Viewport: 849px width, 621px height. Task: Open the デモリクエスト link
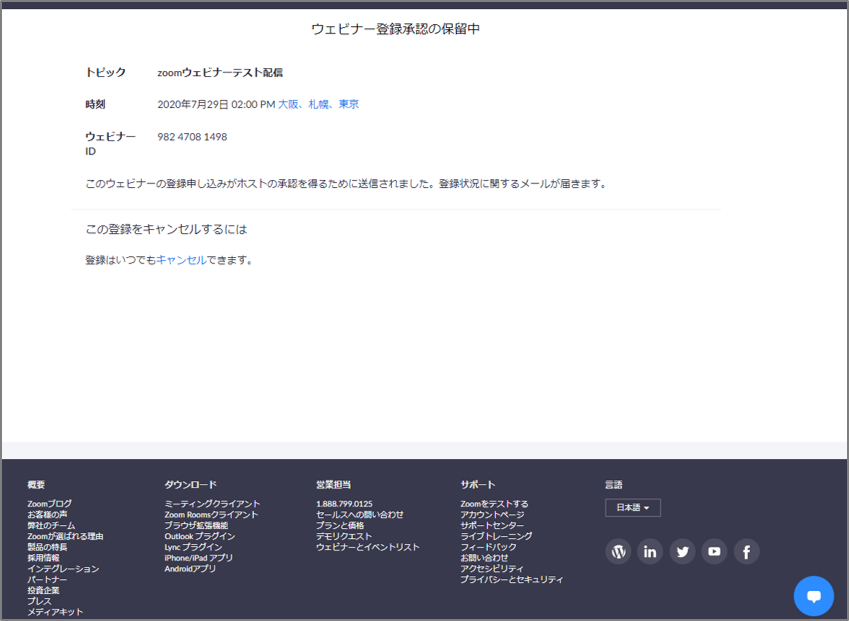pyautogui.click(x=344, y=536)
